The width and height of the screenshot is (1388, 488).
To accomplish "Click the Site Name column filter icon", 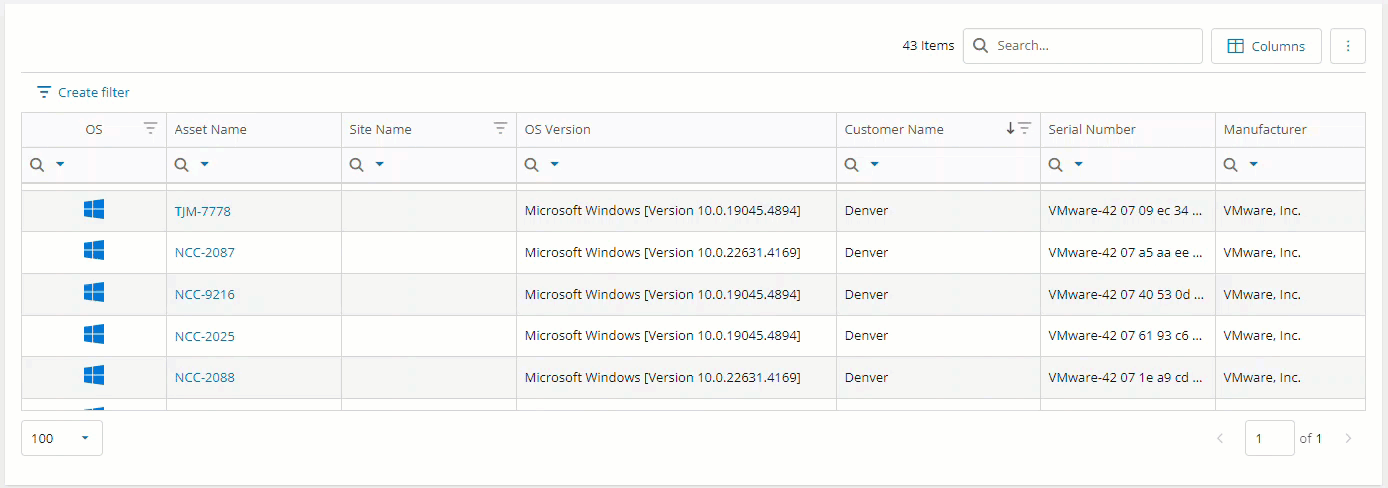I will (500, 129).
